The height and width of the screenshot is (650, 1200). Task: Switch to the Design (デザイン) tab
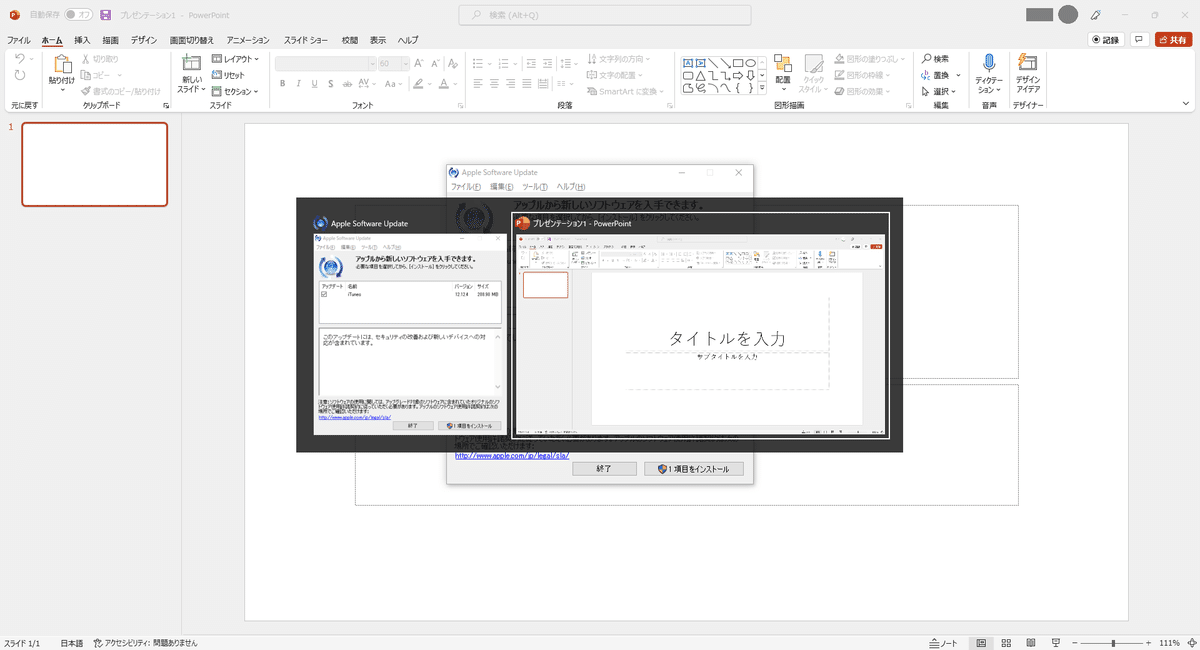point(144,40)
